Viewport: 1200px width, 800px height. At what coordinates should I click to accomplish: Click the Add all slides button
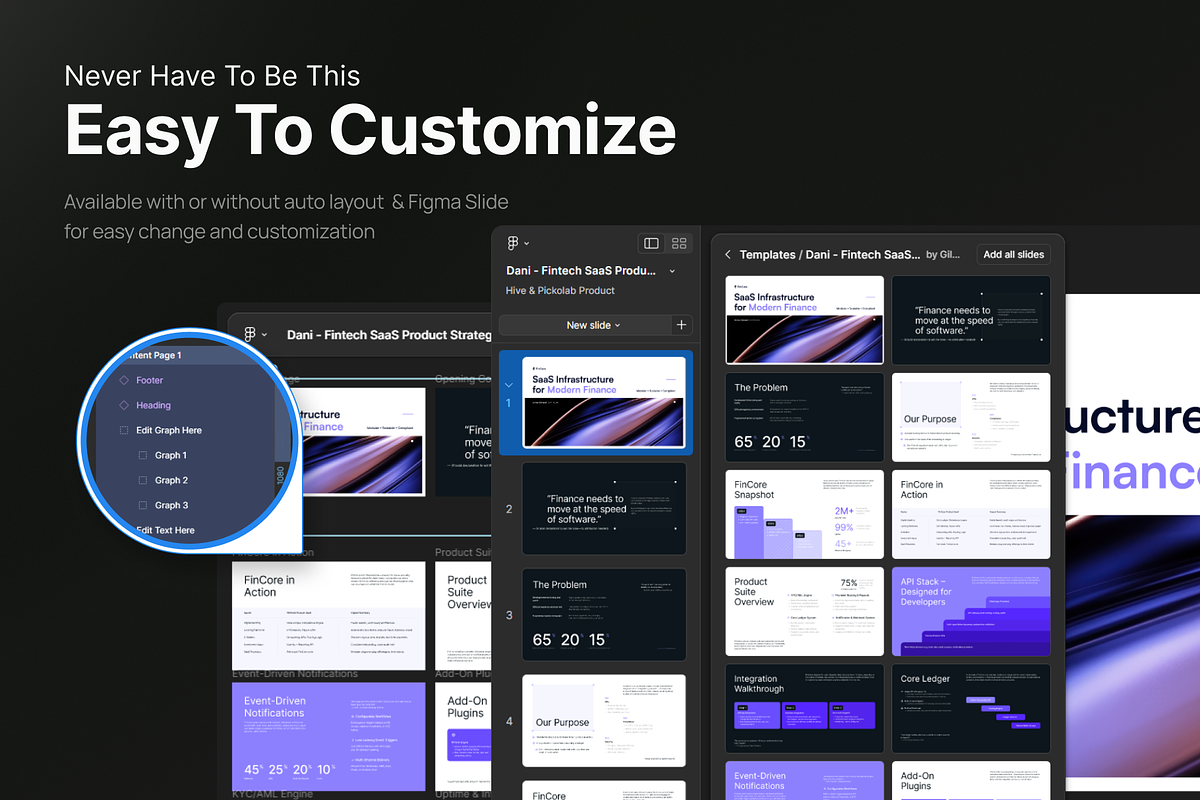click(1014, 254)
